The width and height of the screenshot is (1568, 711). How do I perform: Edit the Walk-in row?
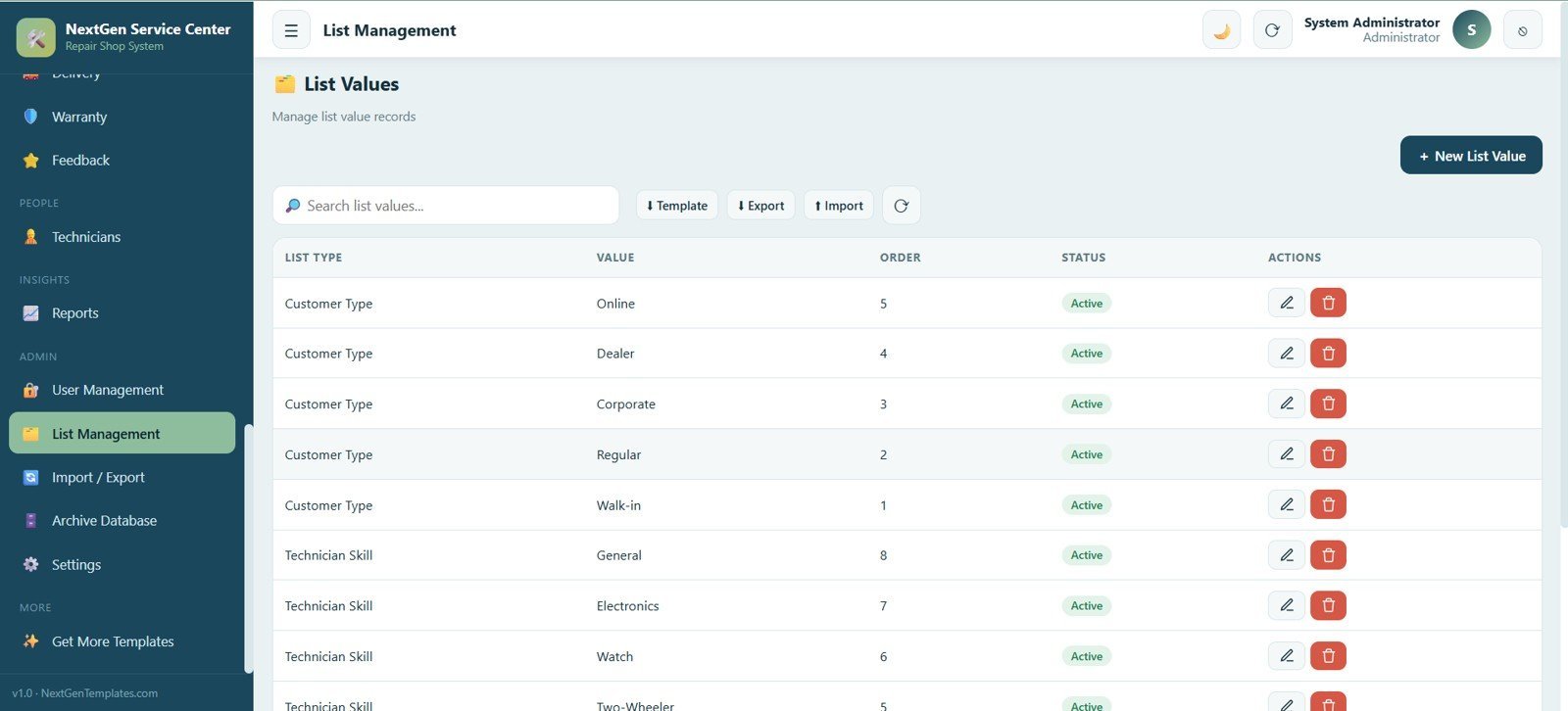1286,504
